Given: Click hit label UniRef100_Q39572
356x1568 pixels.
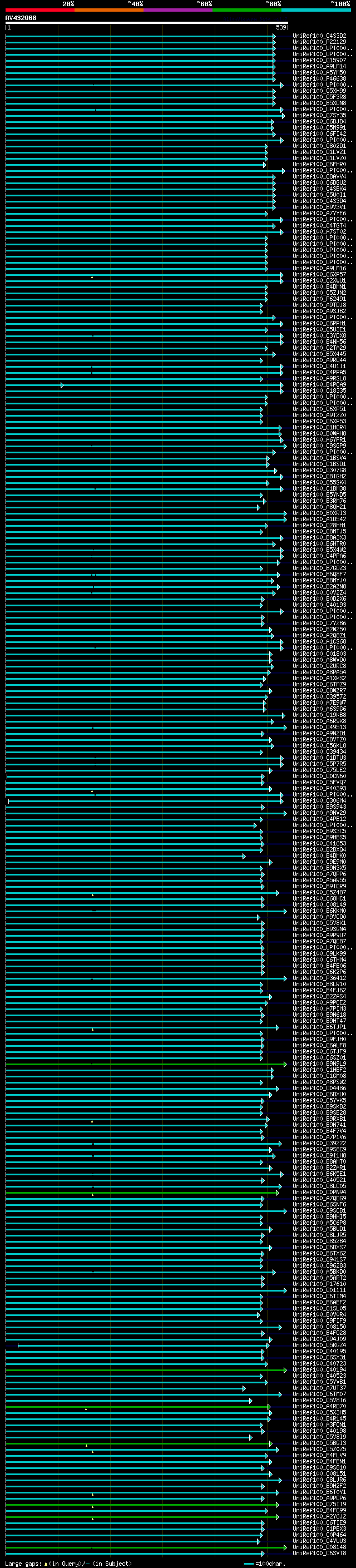Looking at the screenshot, I should [x=319, y=697].
